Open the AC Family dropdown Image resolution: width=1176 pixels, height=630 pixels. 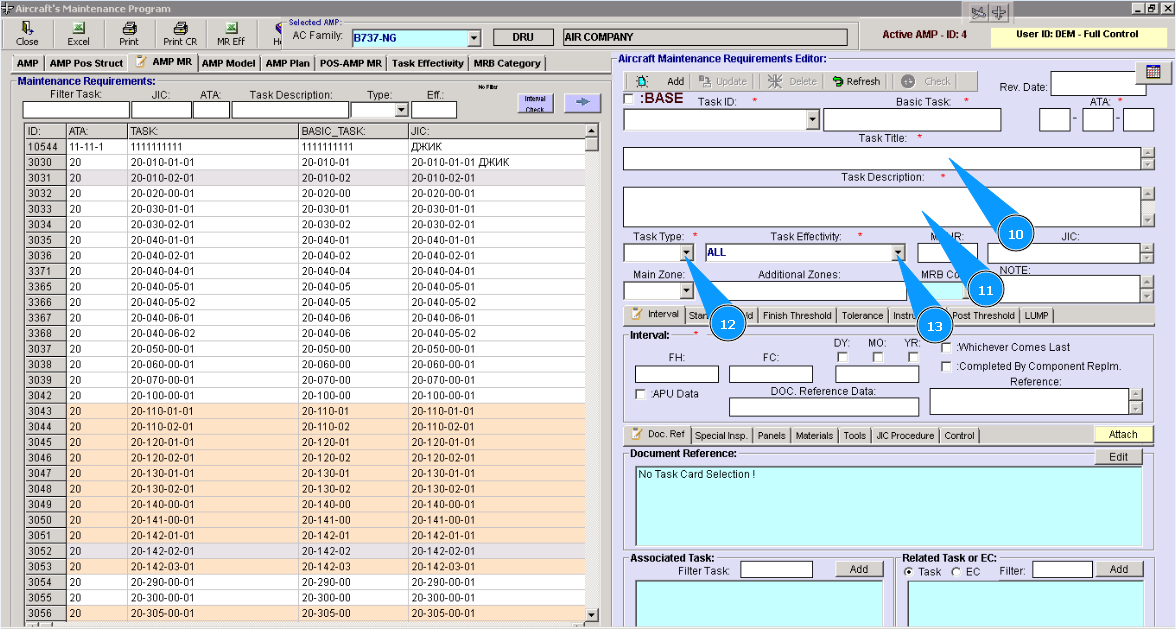[474, 39]
